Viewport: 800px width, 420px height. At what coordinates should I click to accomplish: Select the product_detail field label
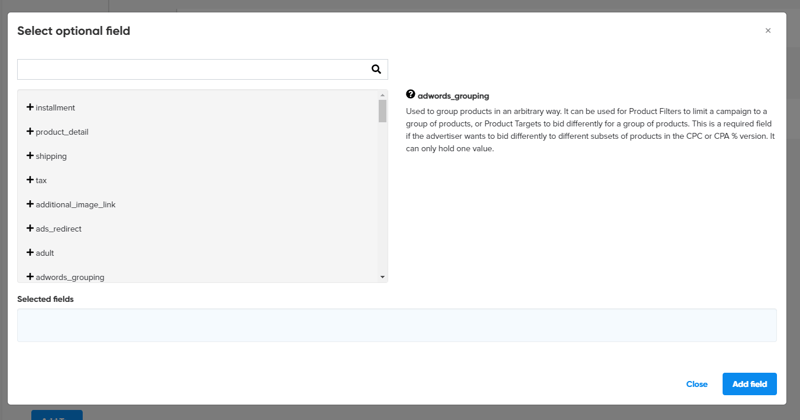coord(62,132)
